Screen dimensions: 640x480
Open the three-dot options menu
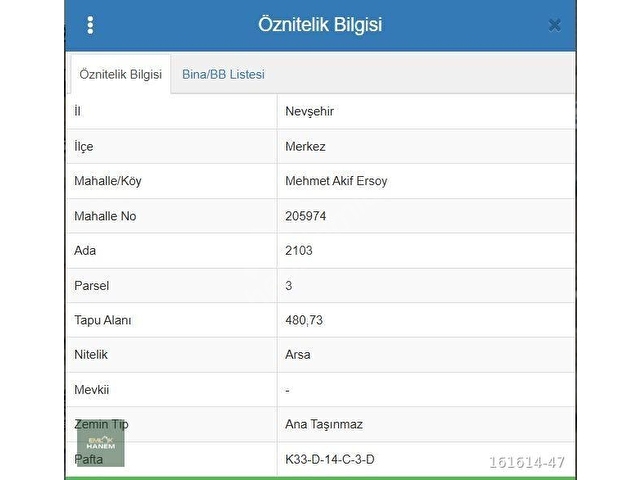(x=90, y=25)
